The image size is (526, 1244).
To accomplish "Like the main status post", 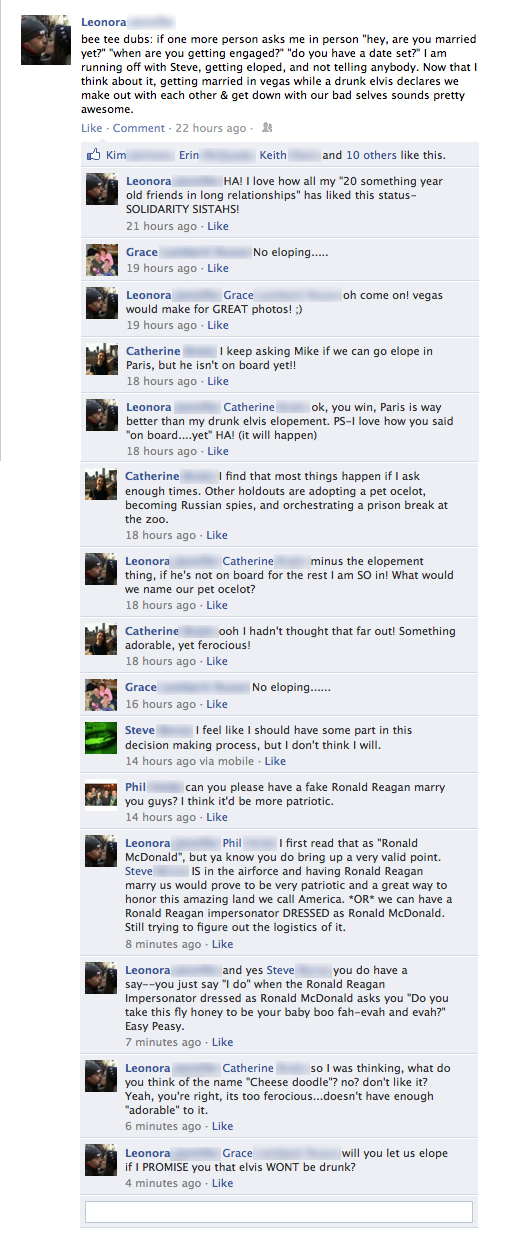I will tap(92, 128).
